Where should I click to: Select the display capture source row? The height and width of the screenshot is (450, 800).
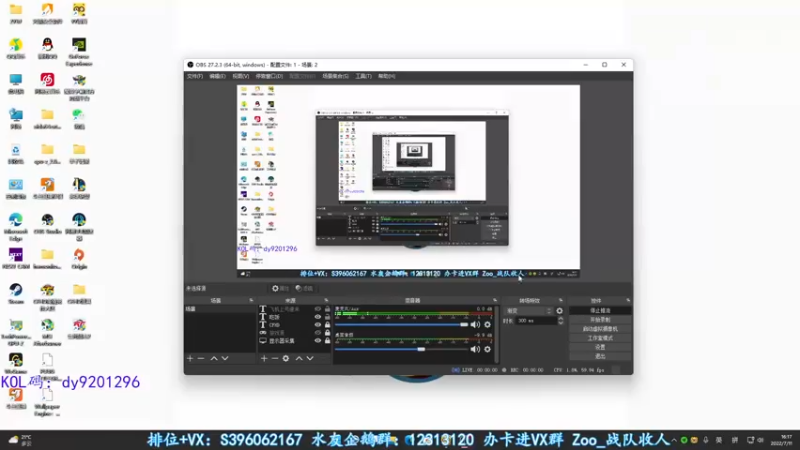pos(295,340)
